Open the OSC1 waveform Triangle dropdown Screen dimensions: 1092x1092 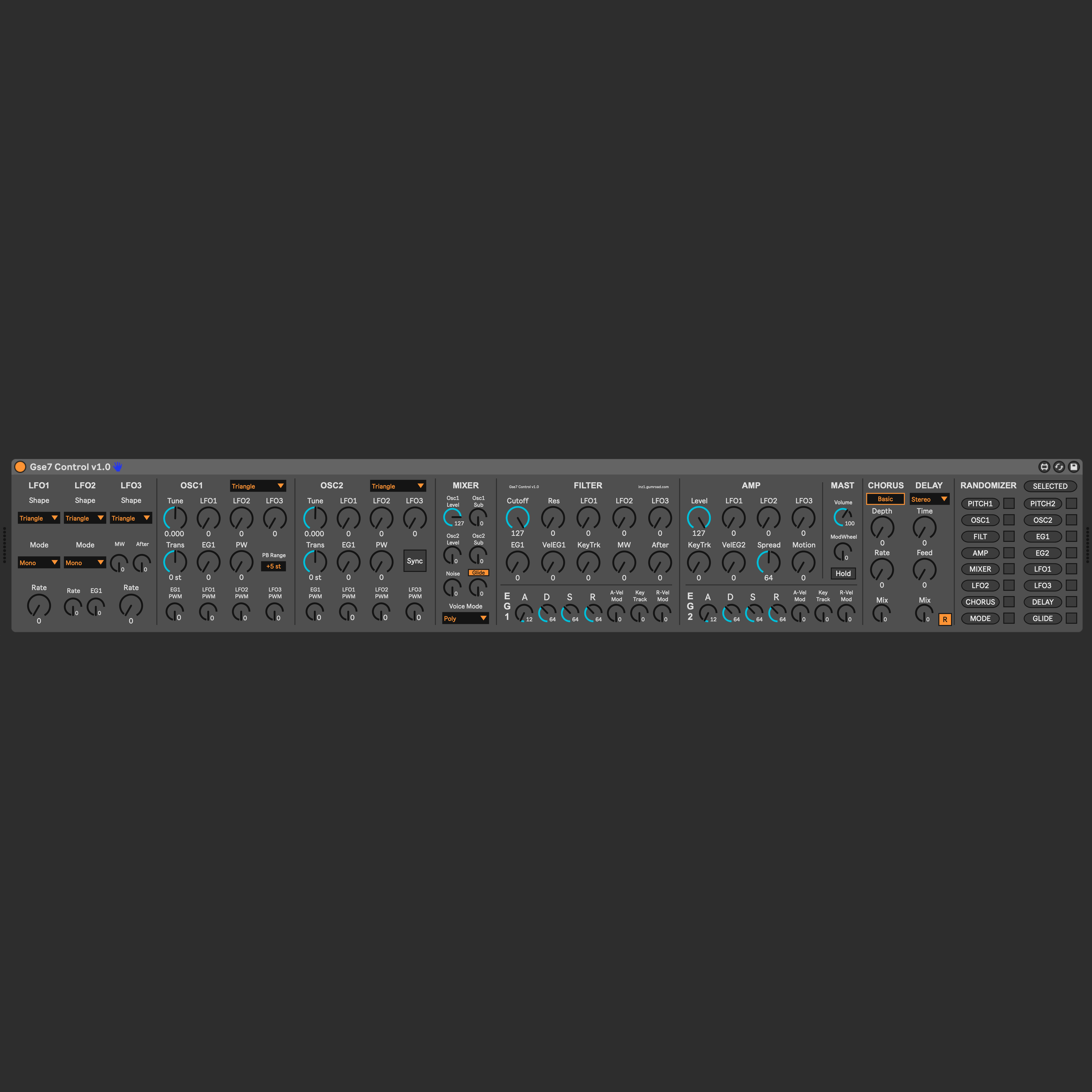(258, 486)
